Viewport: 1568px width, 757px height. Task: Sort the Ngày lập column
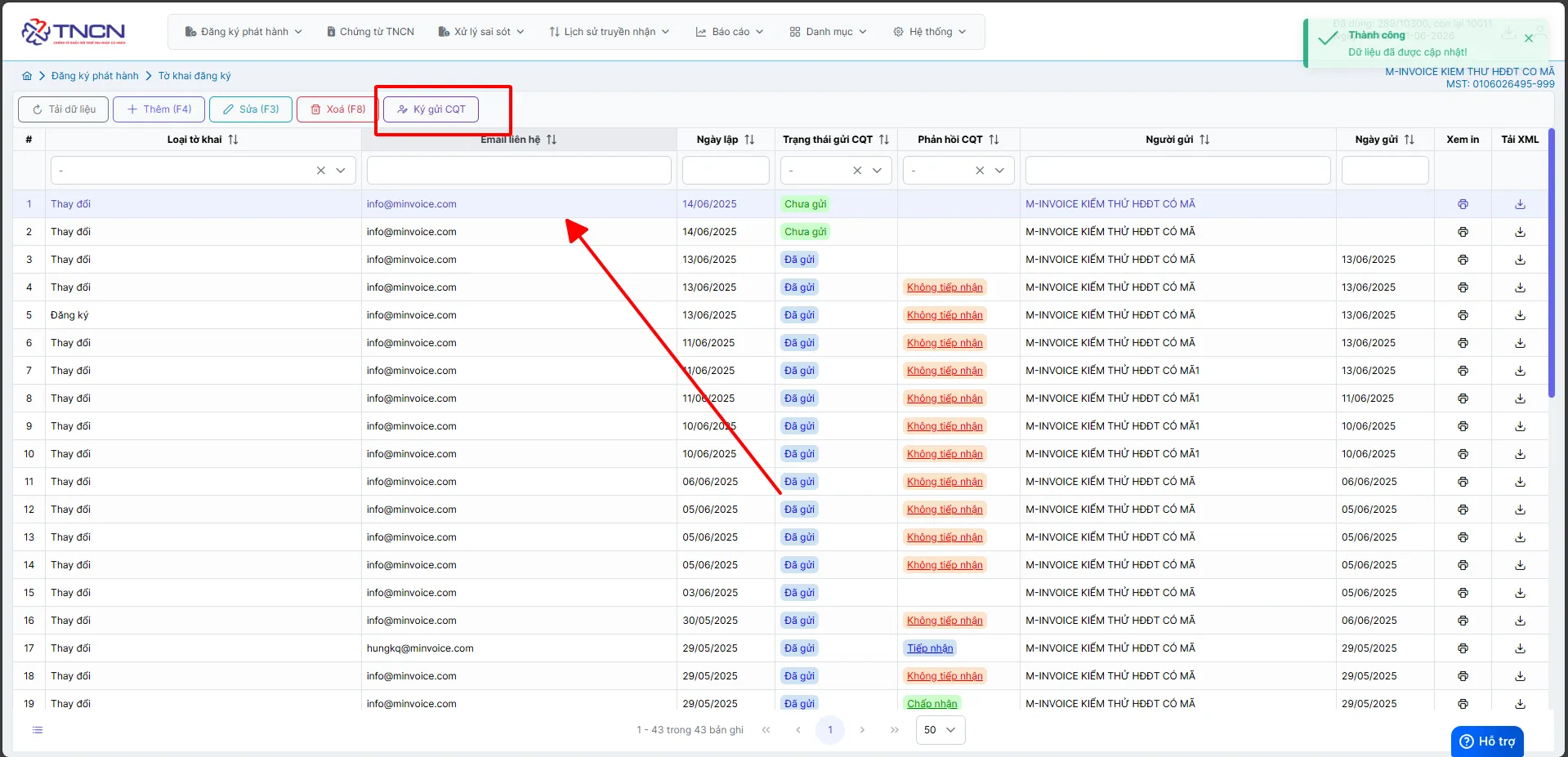coord(749,140)
